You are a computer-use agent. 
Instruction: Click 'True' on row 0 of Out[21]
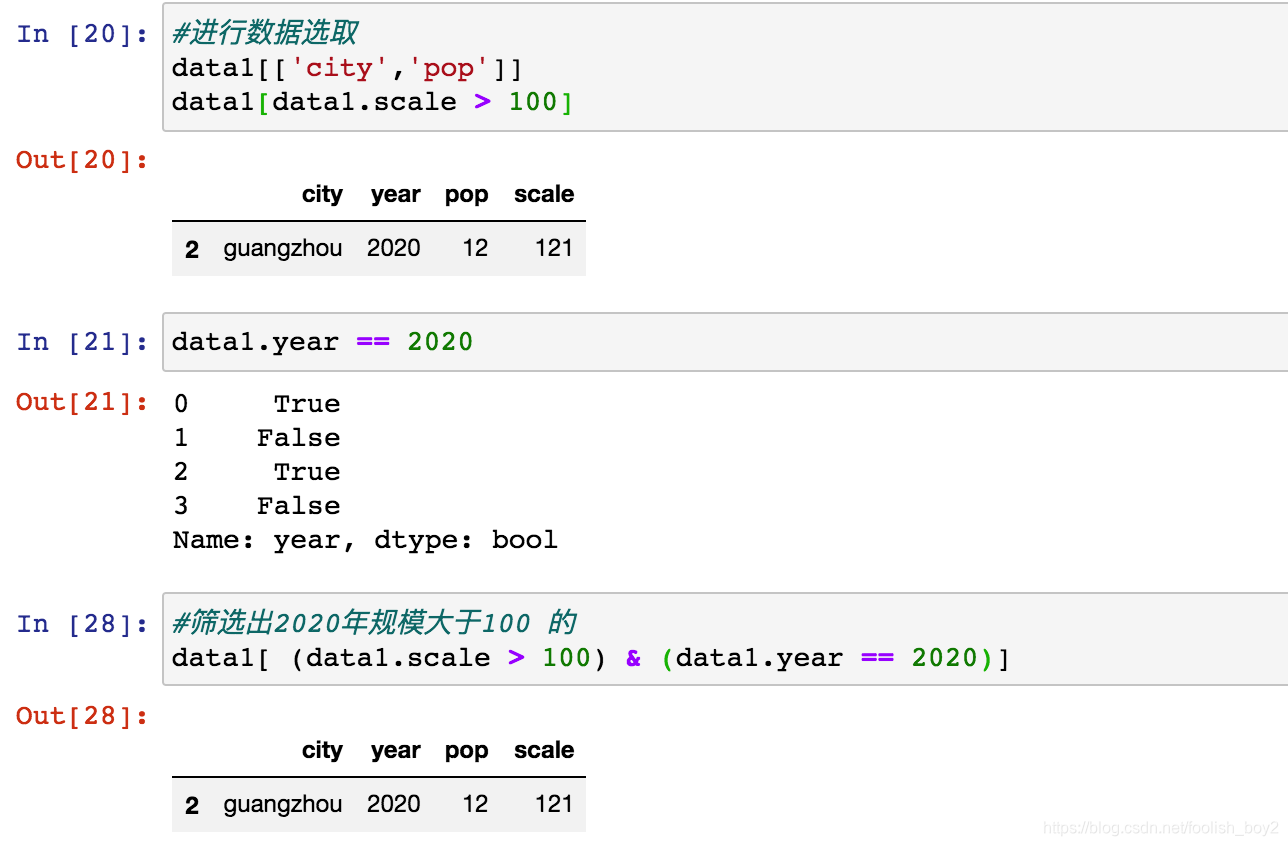pos(307,404)
